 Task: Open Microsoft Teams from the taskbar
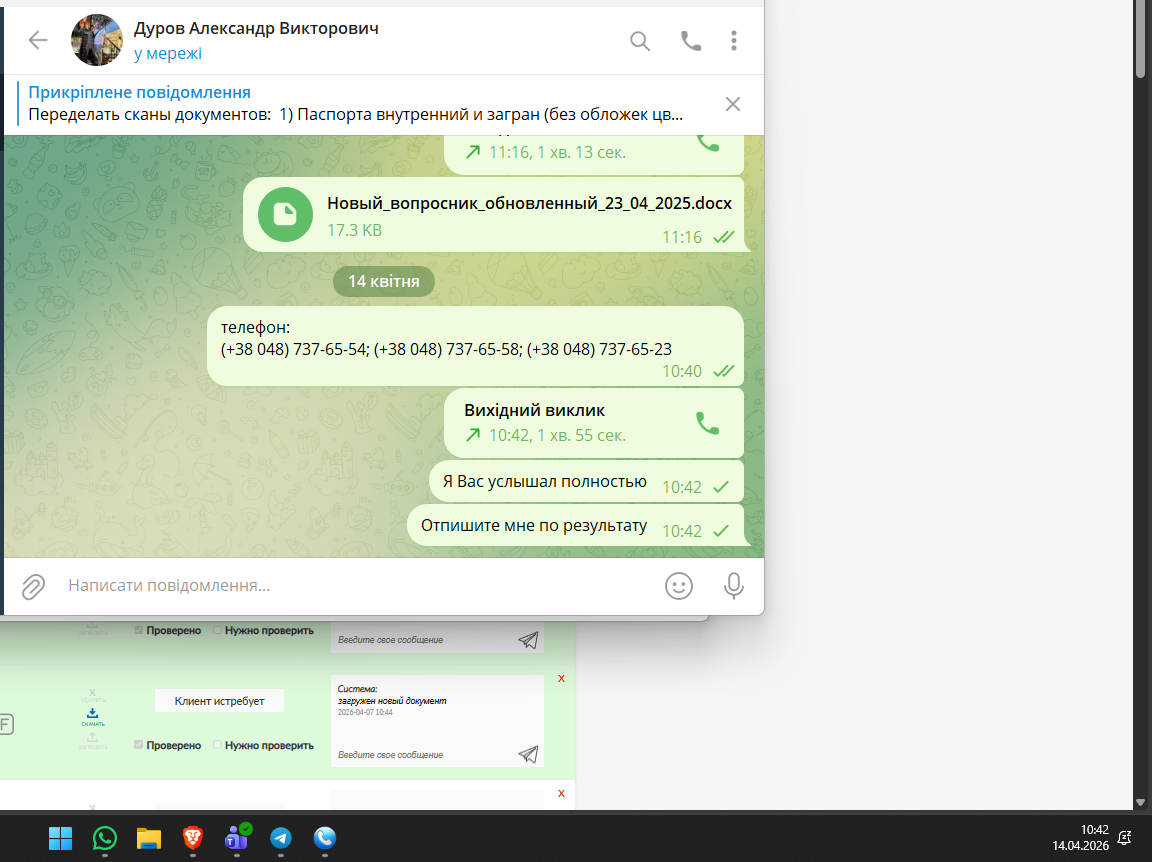coord(237,838)
